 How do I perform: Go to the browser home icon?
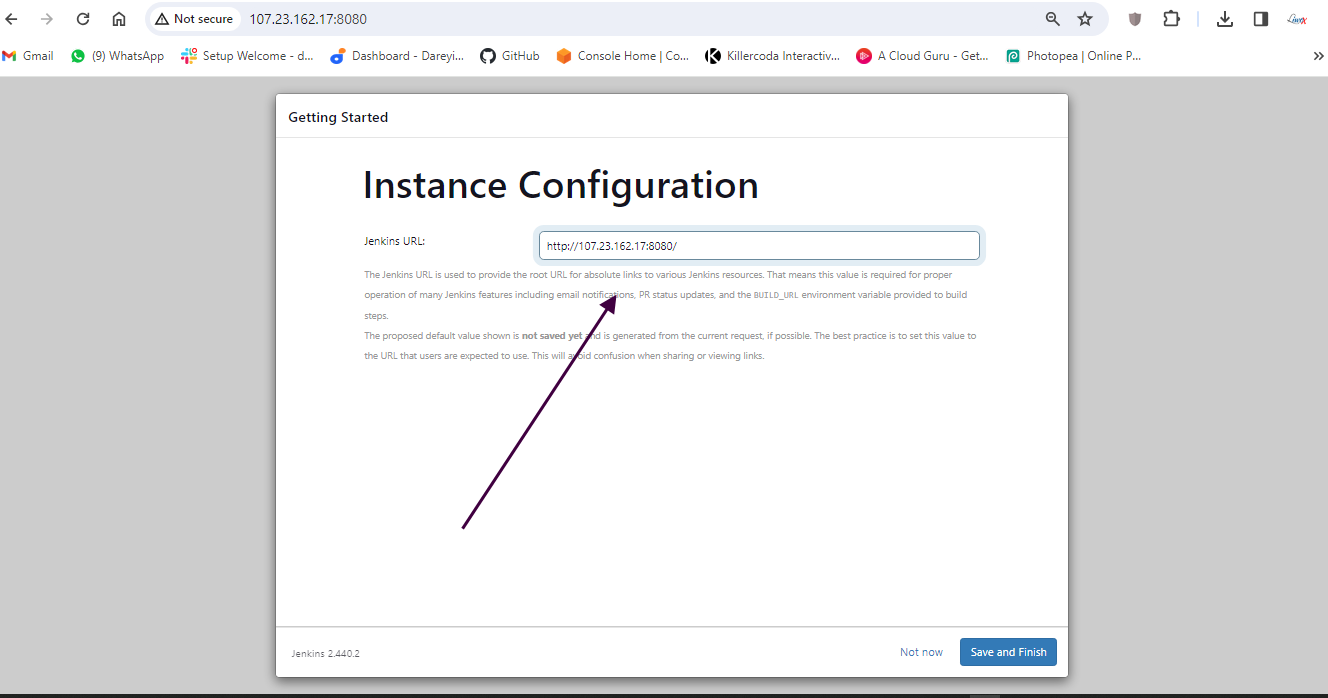(x=119, y=19)
